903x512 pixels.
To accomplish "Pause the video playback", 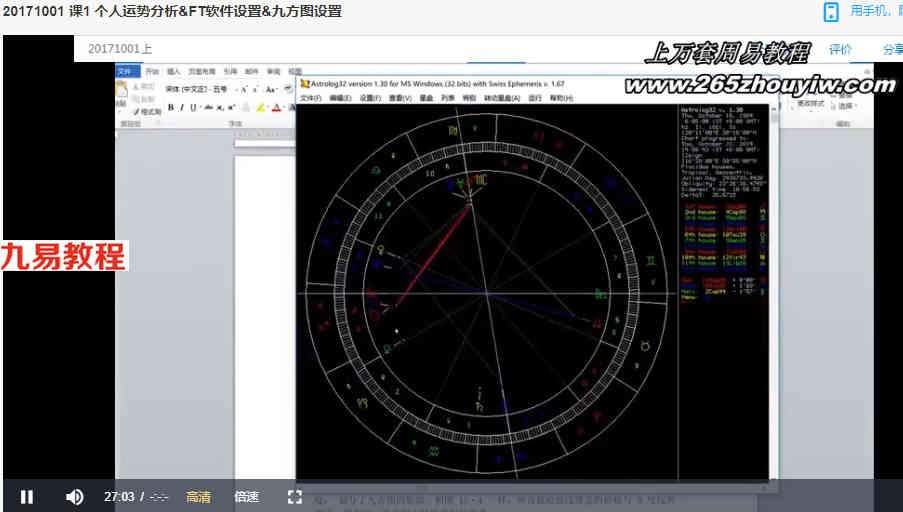I will point(26,497).
